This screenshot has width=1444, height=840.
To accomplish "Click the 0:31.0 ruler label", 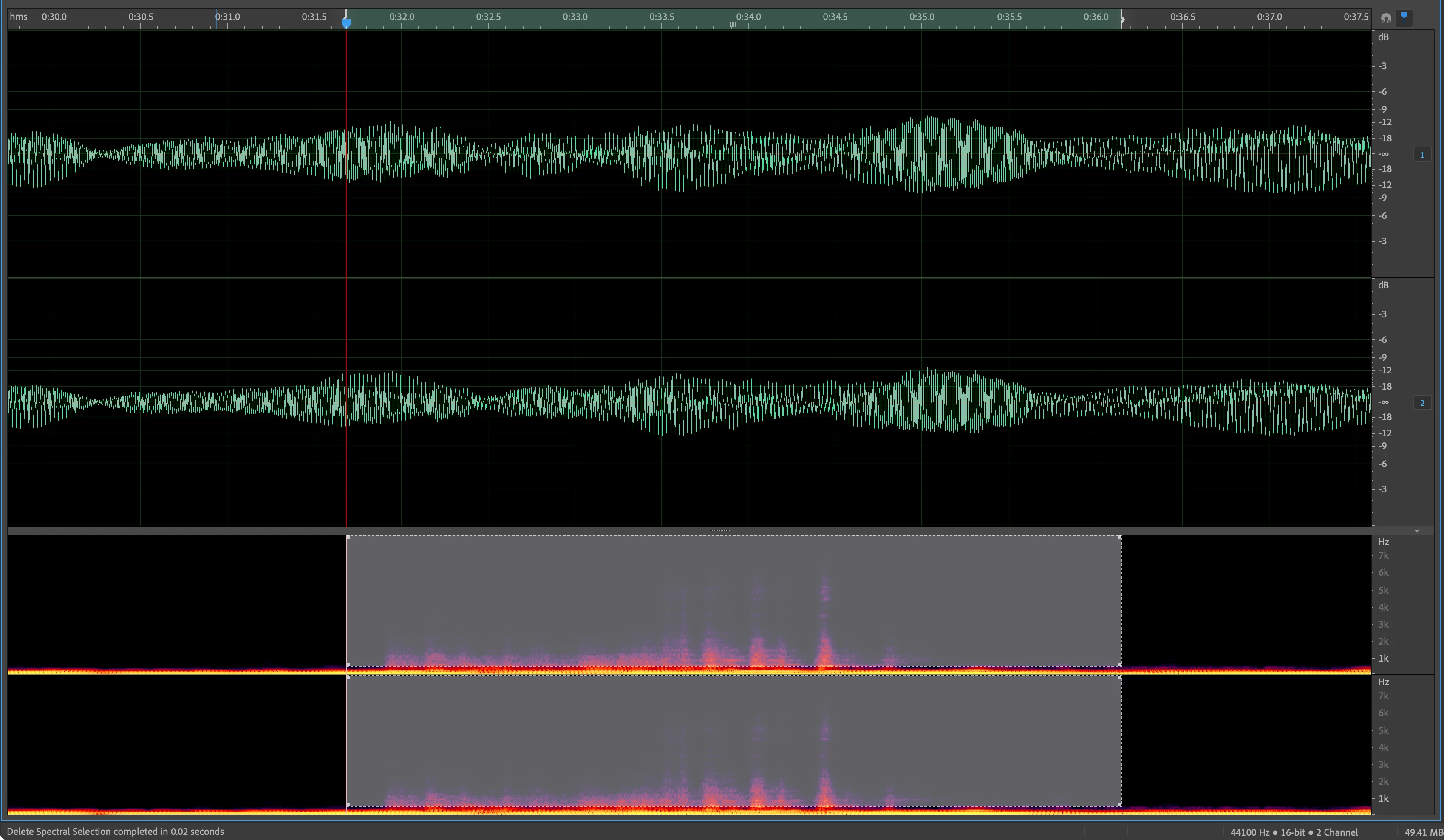I will click(x=227, y=17).
